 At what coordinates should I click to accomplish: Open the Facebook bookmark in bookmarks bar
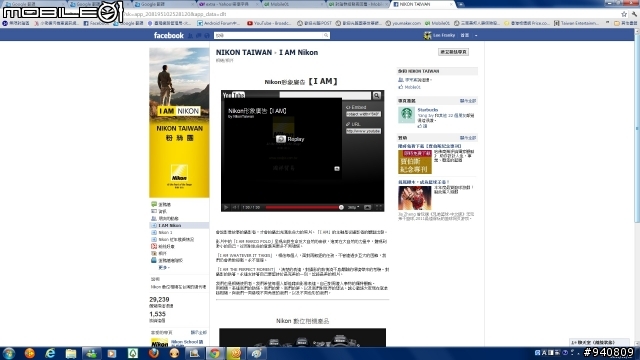[96, 23]
